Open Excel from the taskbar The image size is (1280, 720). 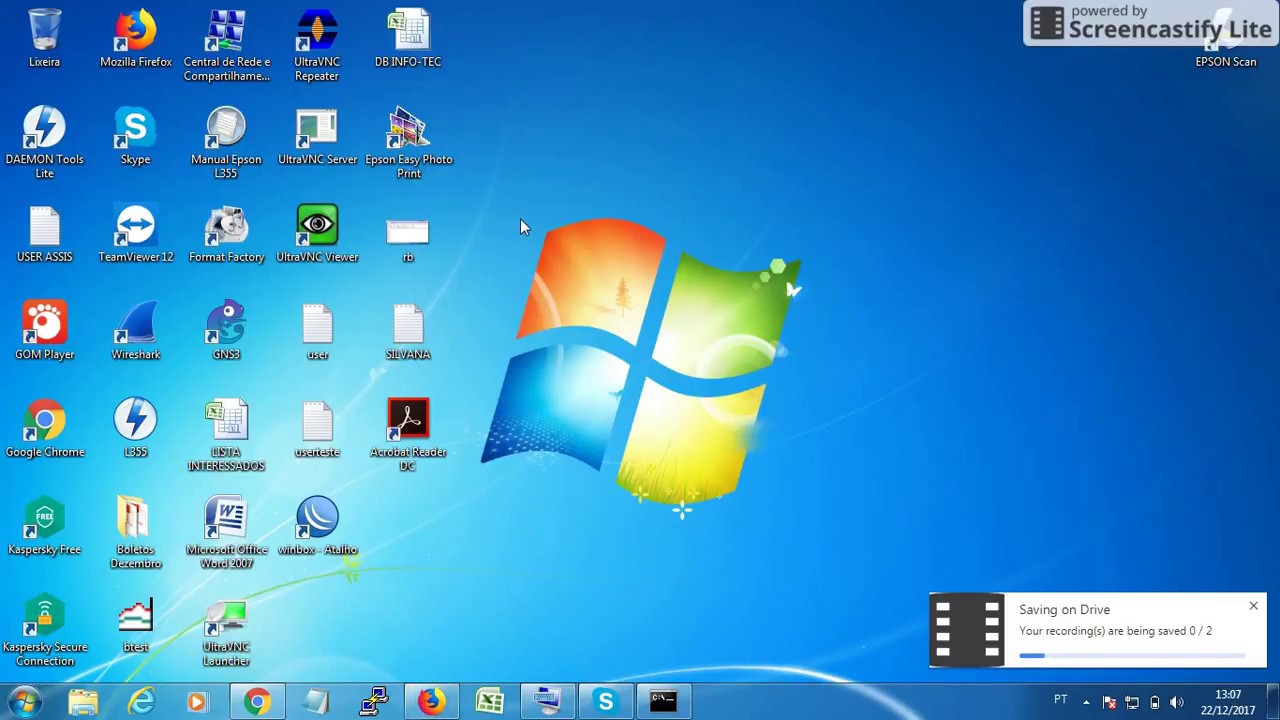(x=489, y=702)
